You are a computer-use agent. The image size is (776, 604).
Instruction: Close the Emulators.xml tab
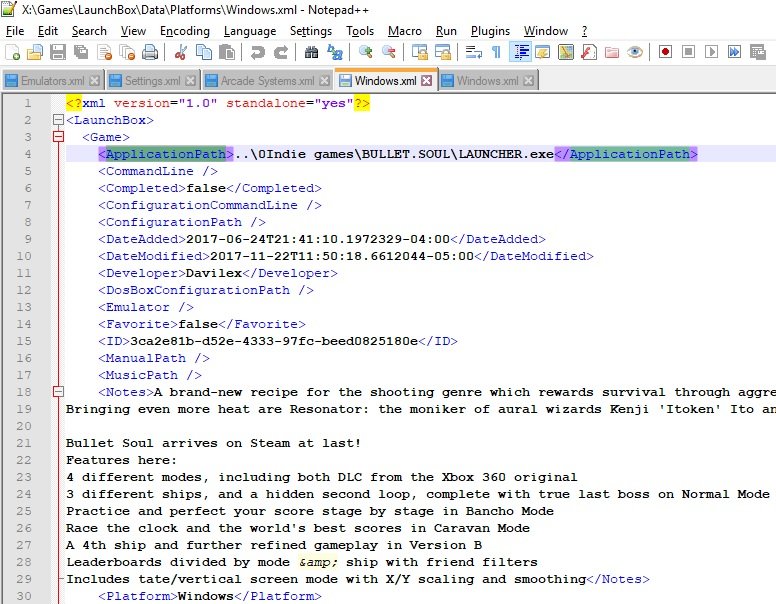coord(95,81)
